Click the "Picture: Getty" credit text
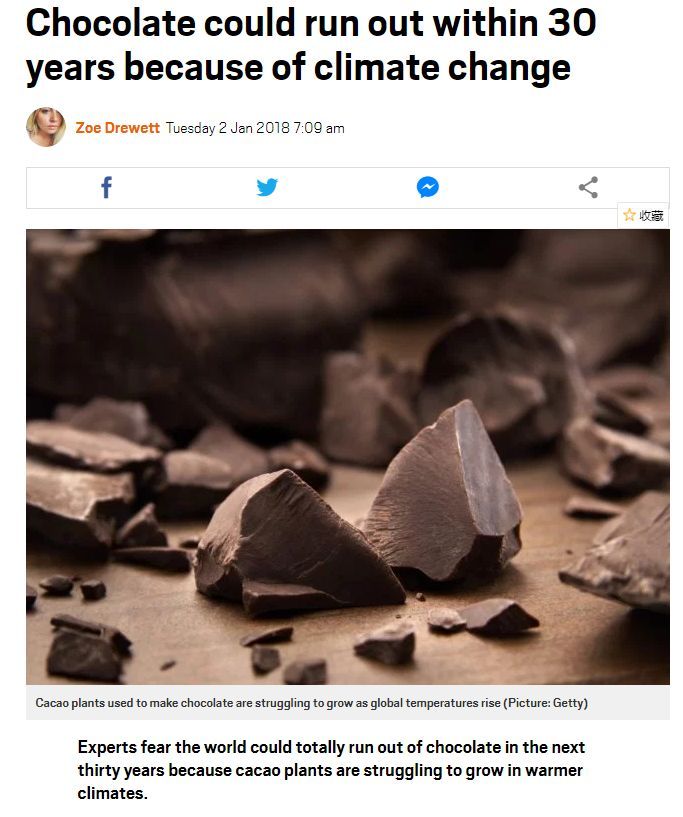 tap(549, 703)
